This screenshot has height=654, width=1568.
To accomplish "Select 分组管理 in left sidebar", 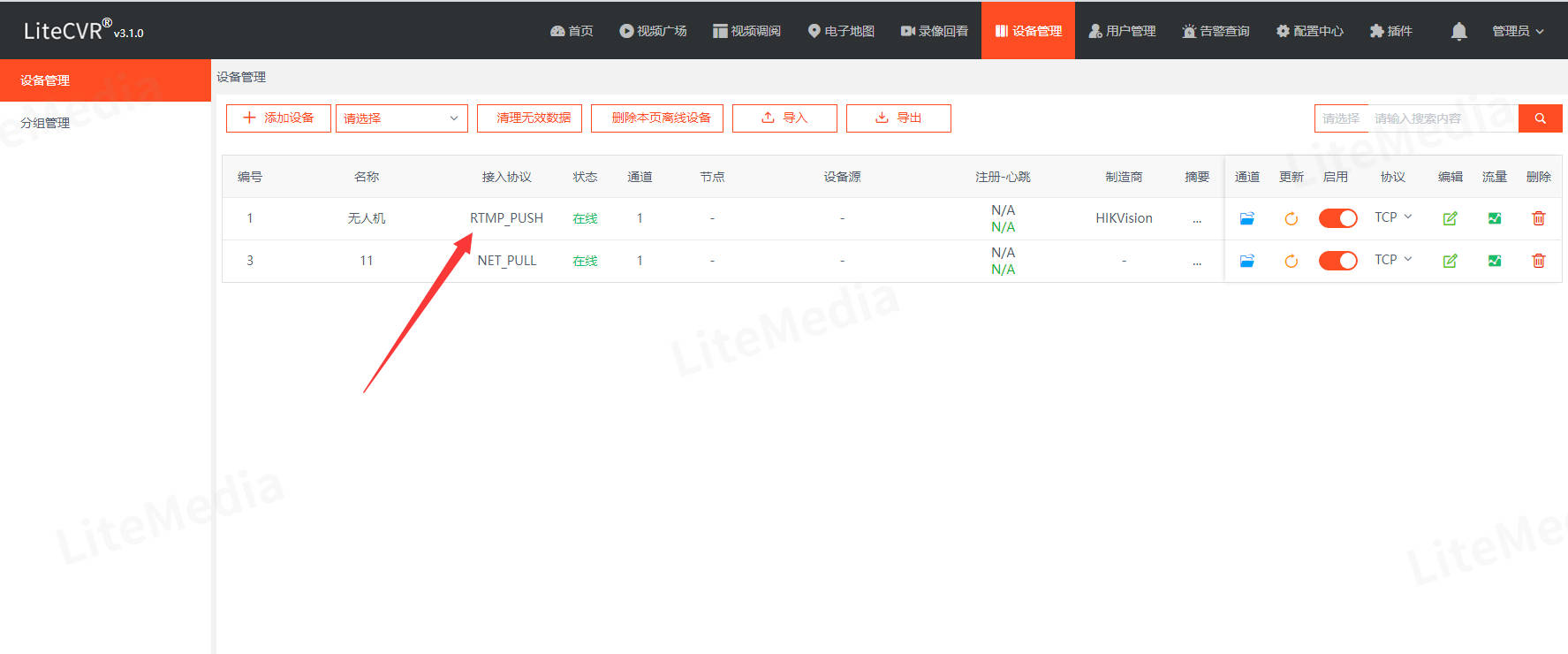I will pyautogui.click(x=105, y=123).
